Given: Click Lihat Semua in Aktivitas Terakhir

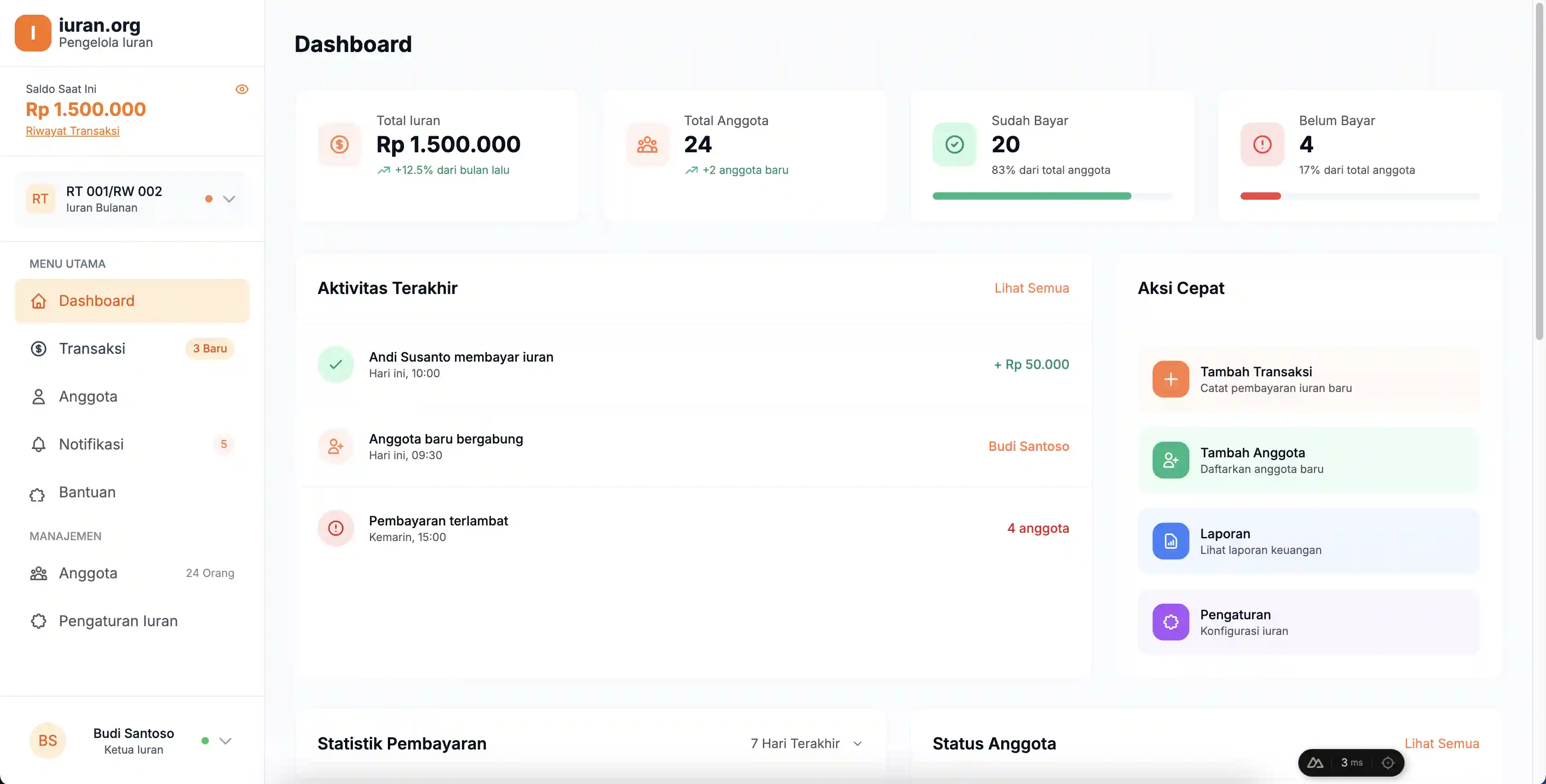Looking at the screenshot, I should tap(1031, 288).
